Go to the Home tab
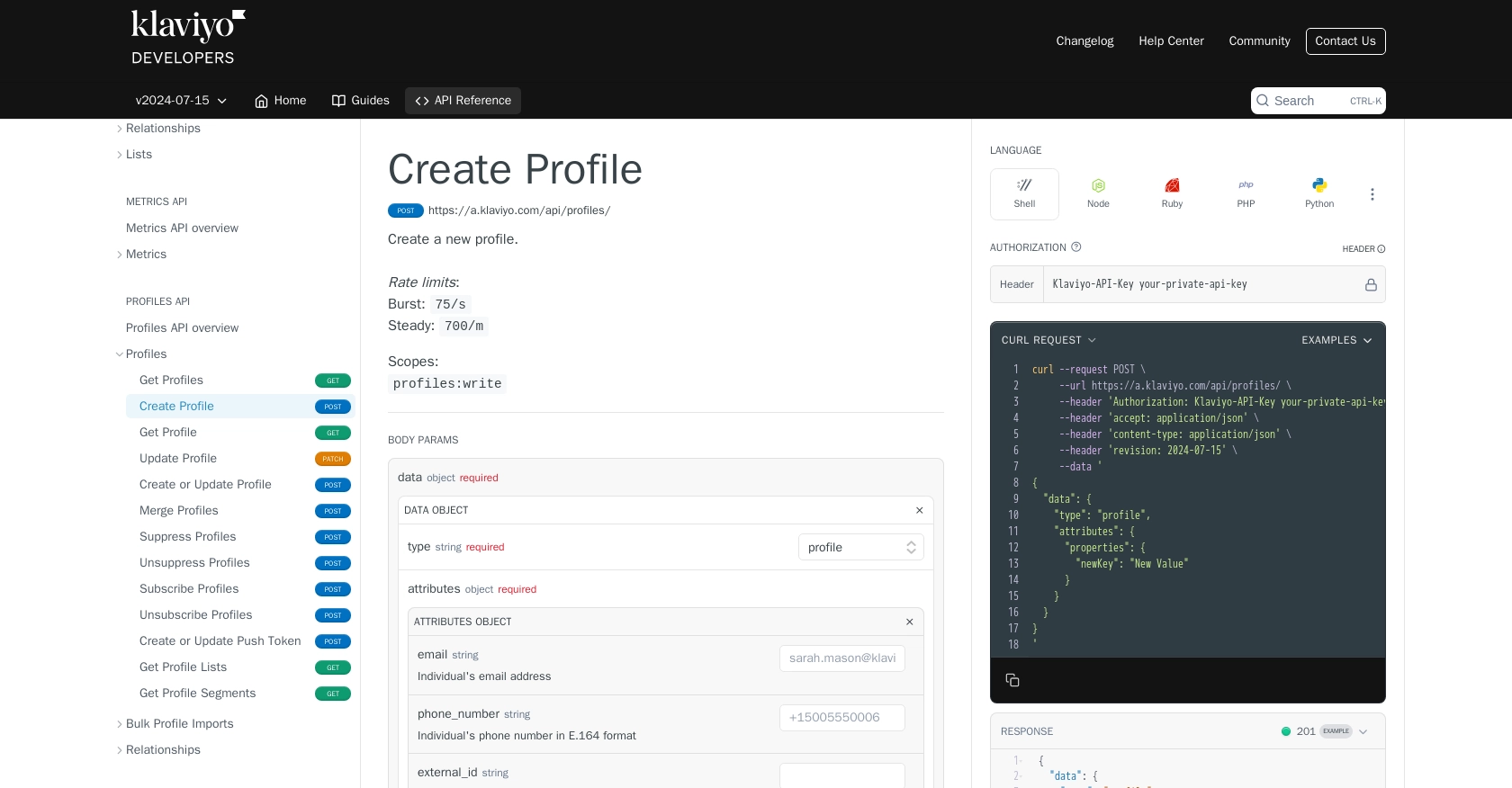The image size is (1512, 788). 280,101
